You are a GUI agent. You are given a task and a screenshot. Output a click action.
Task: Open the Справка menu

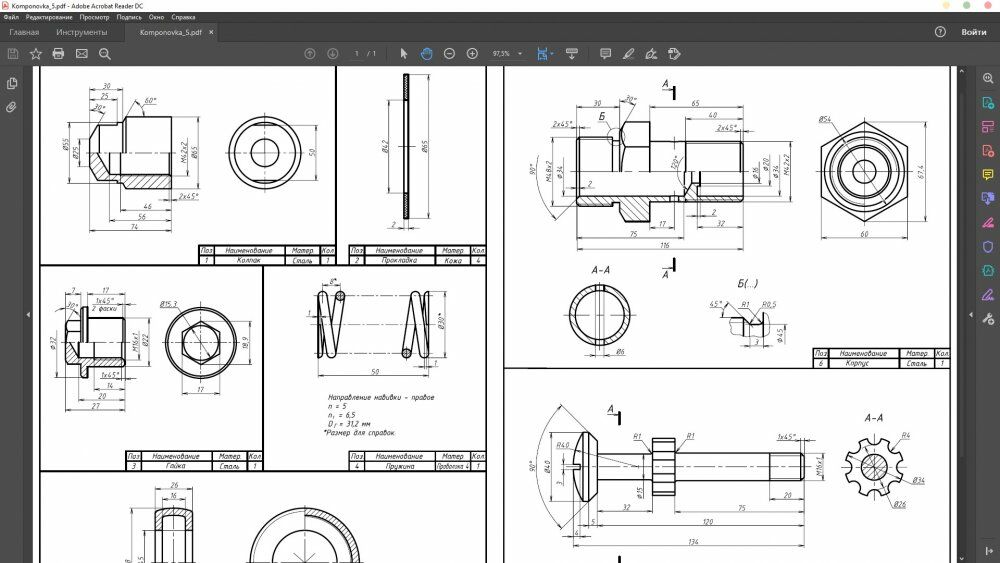pyautogui.click(x=183, y=17)
